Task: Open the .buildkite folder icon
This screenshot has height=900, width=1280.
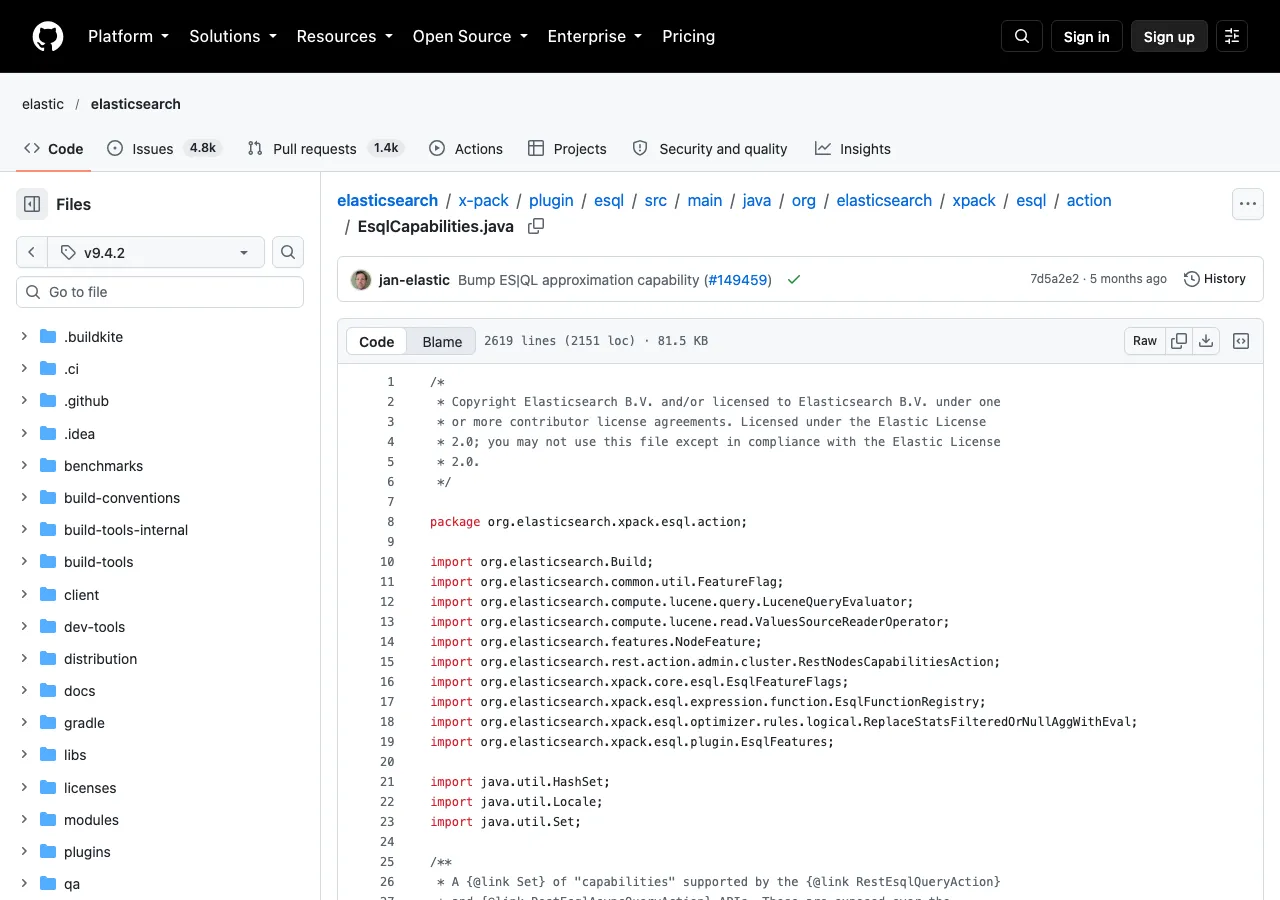Action: pyautogui.click(x=48, y=337)
